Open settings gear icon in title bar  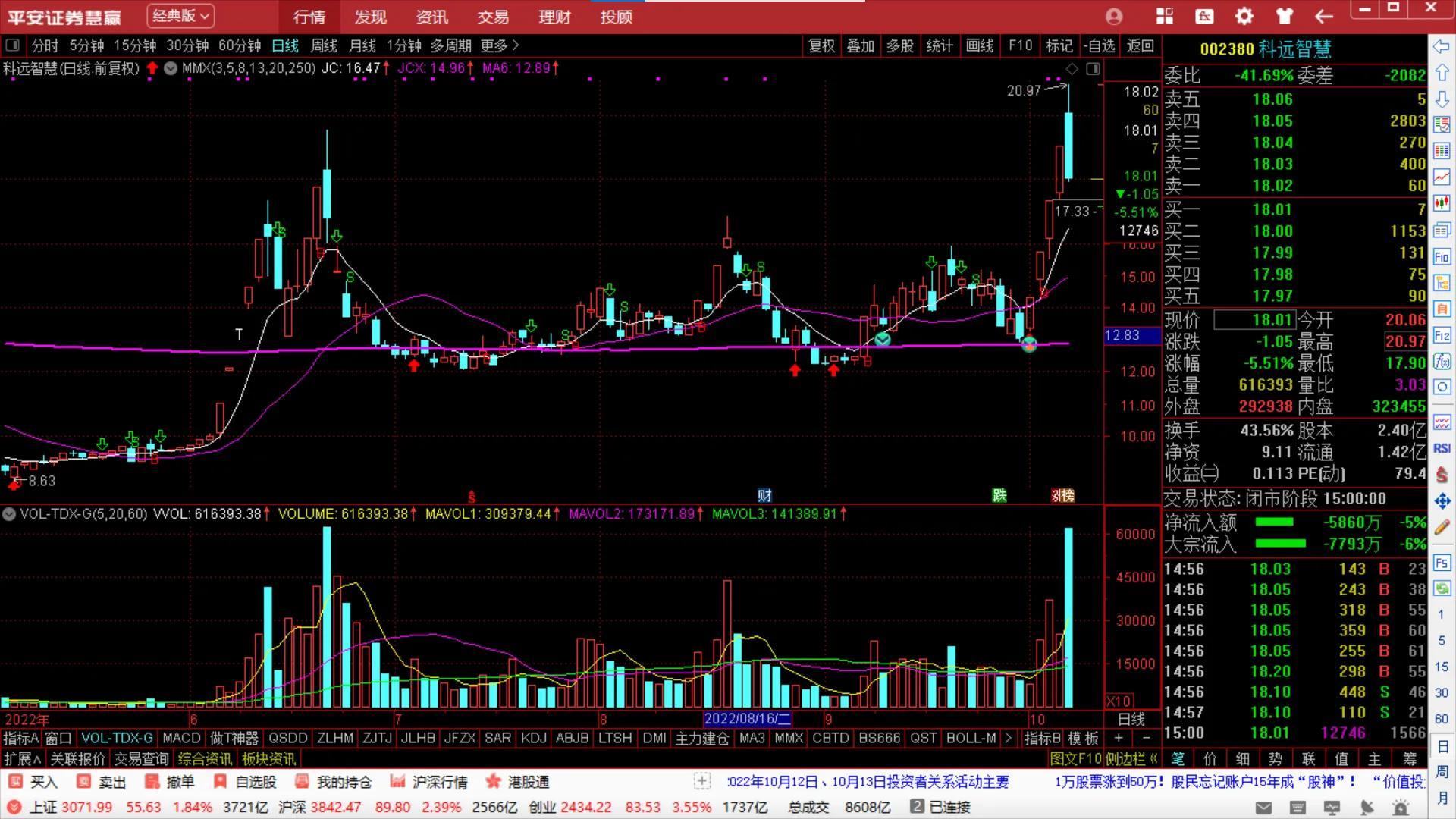(x=1244, y=16)
